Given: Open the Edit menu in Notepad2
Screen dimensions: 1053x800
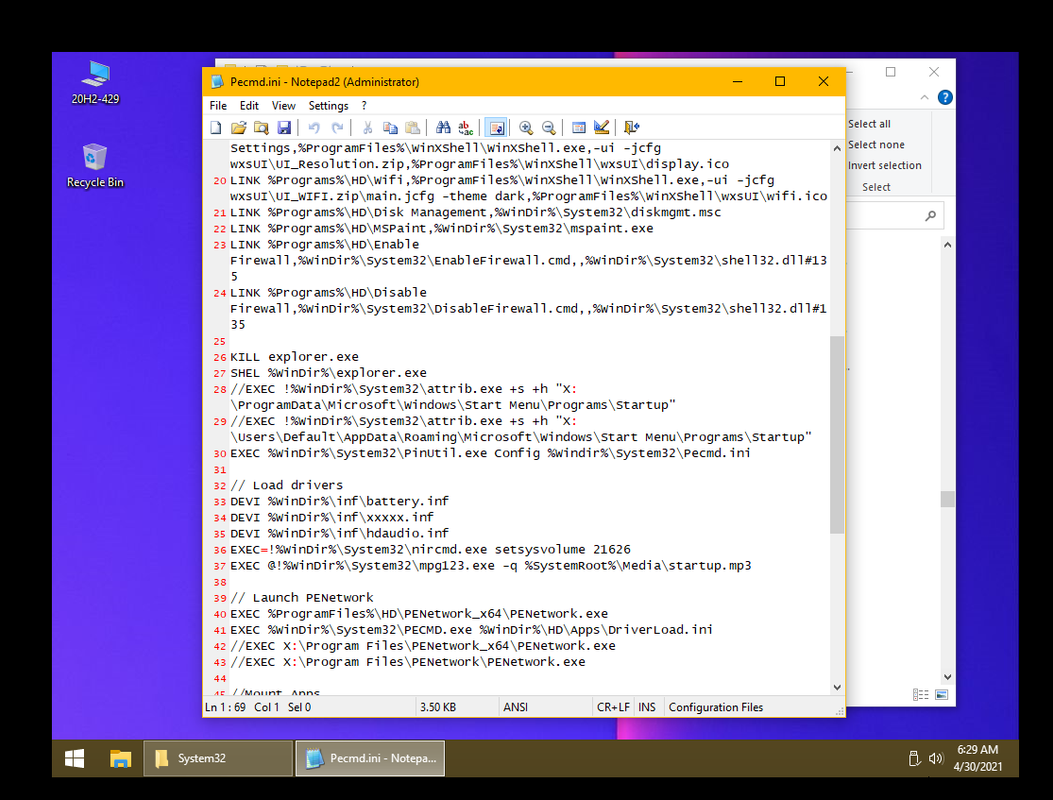Looking at the screenshot, I should [249, 105].
